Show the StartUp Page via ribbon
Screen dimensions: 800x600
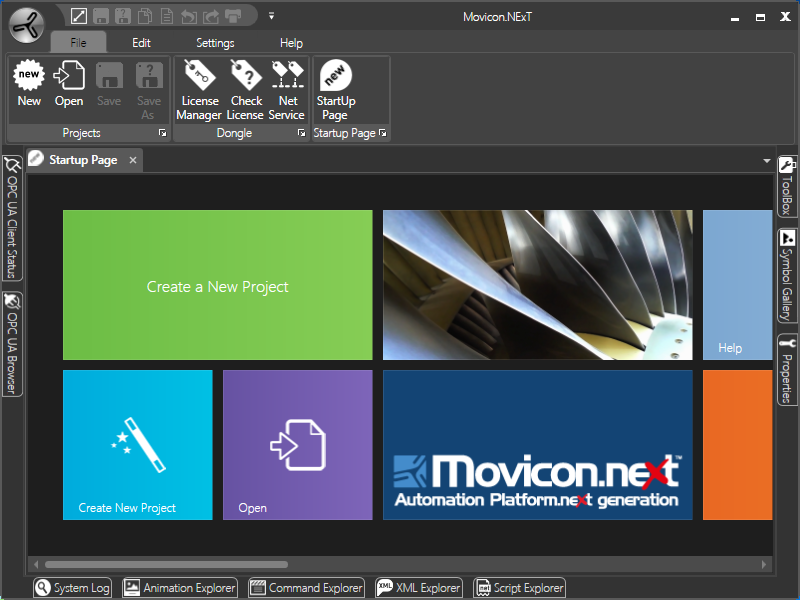click(x=335, y=90)
